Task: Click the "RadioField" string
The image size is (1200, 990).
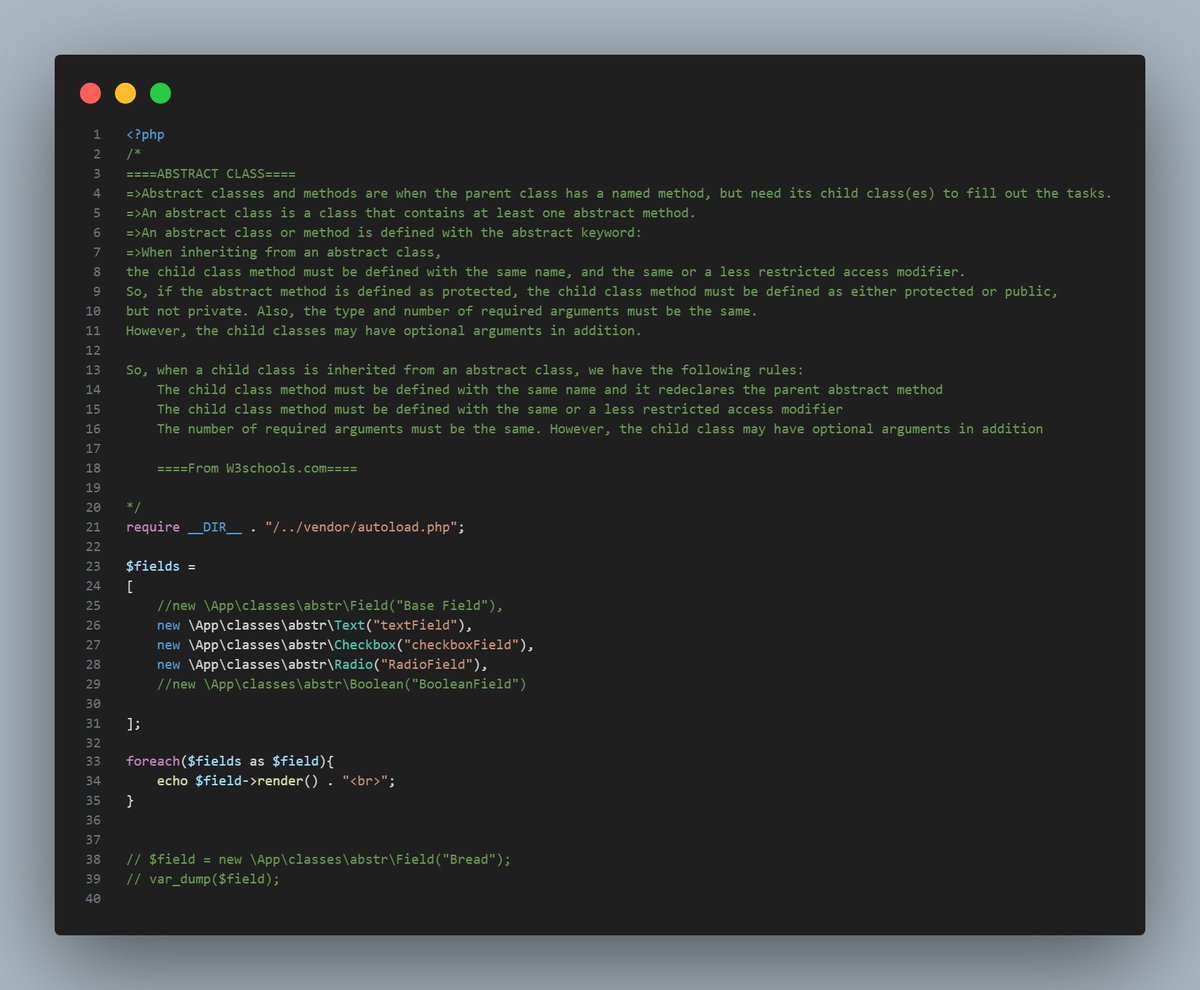Action: click(427, 664)
